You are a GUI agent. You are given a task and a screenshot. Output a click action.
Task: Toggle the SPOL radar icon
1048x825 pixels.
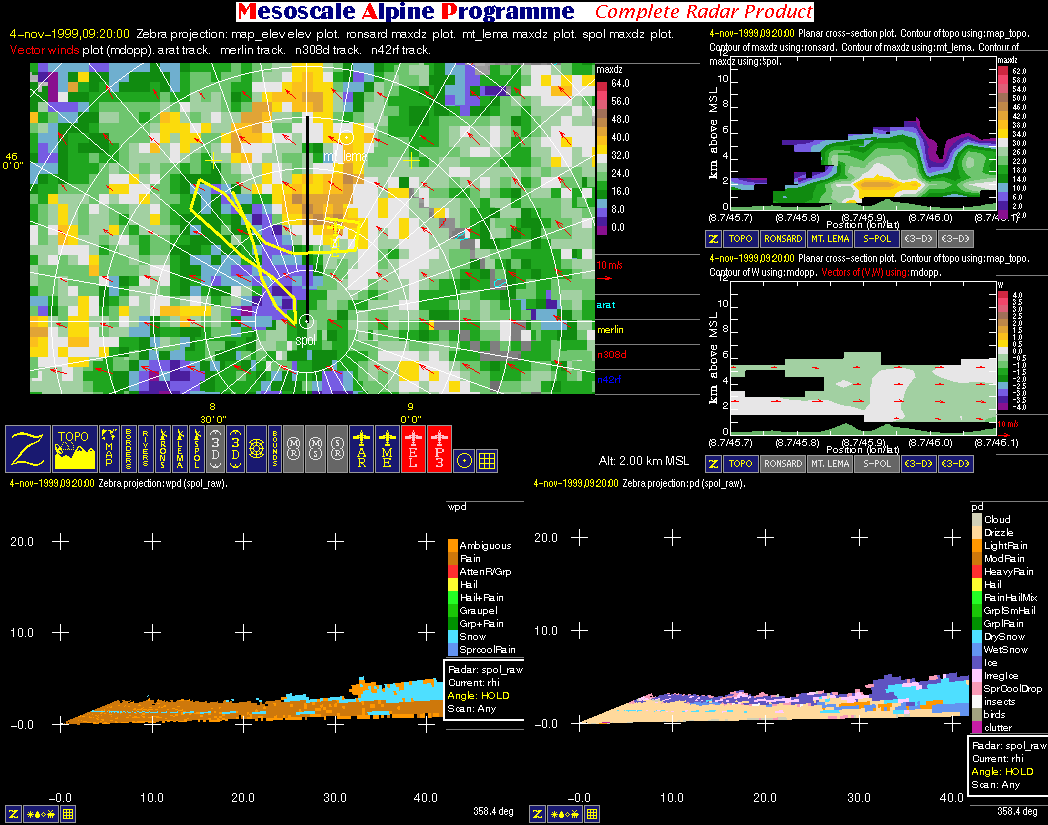click(197, 449)
